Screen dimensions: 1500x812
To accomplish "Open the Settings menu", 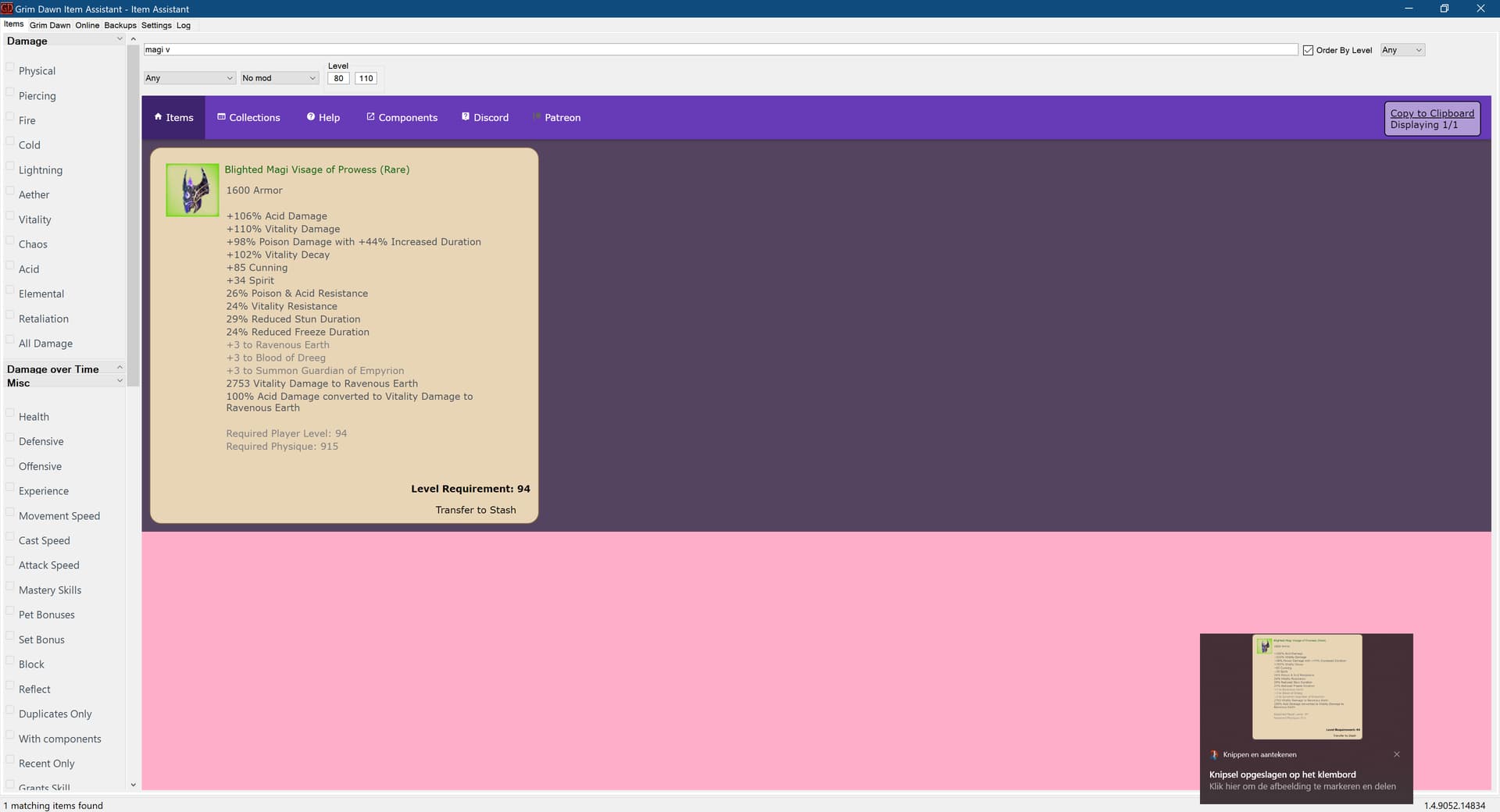I will click(x=156, y=25).
